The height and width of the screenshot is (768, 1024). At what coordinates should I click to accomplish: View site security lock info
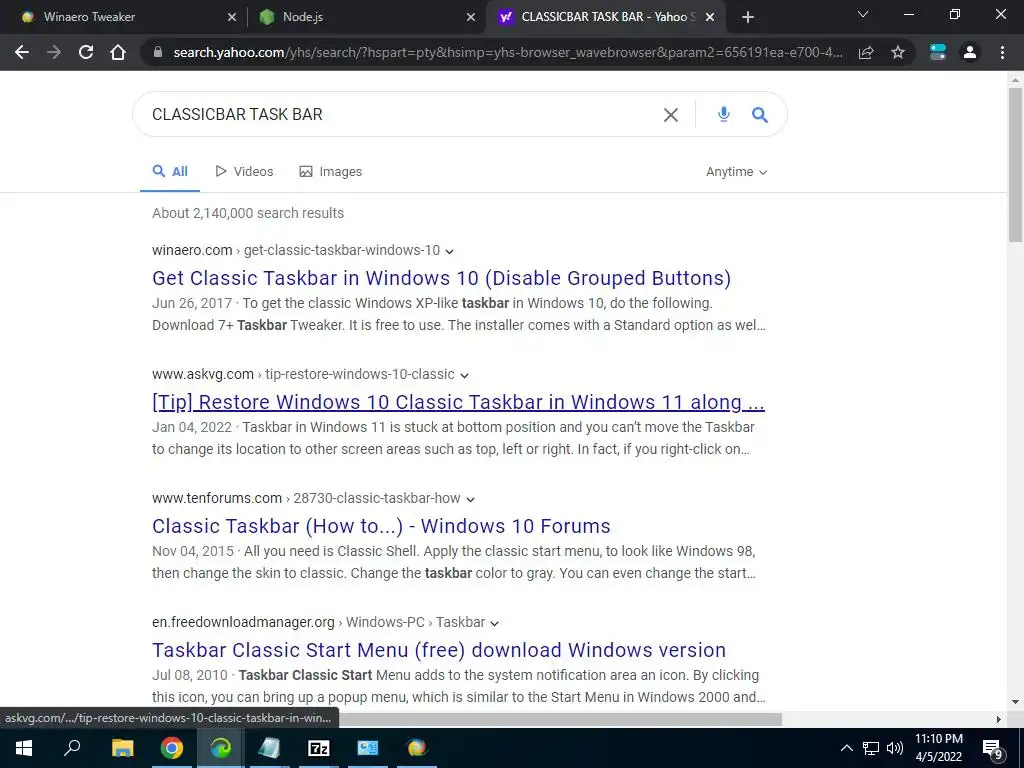point(157,52)
